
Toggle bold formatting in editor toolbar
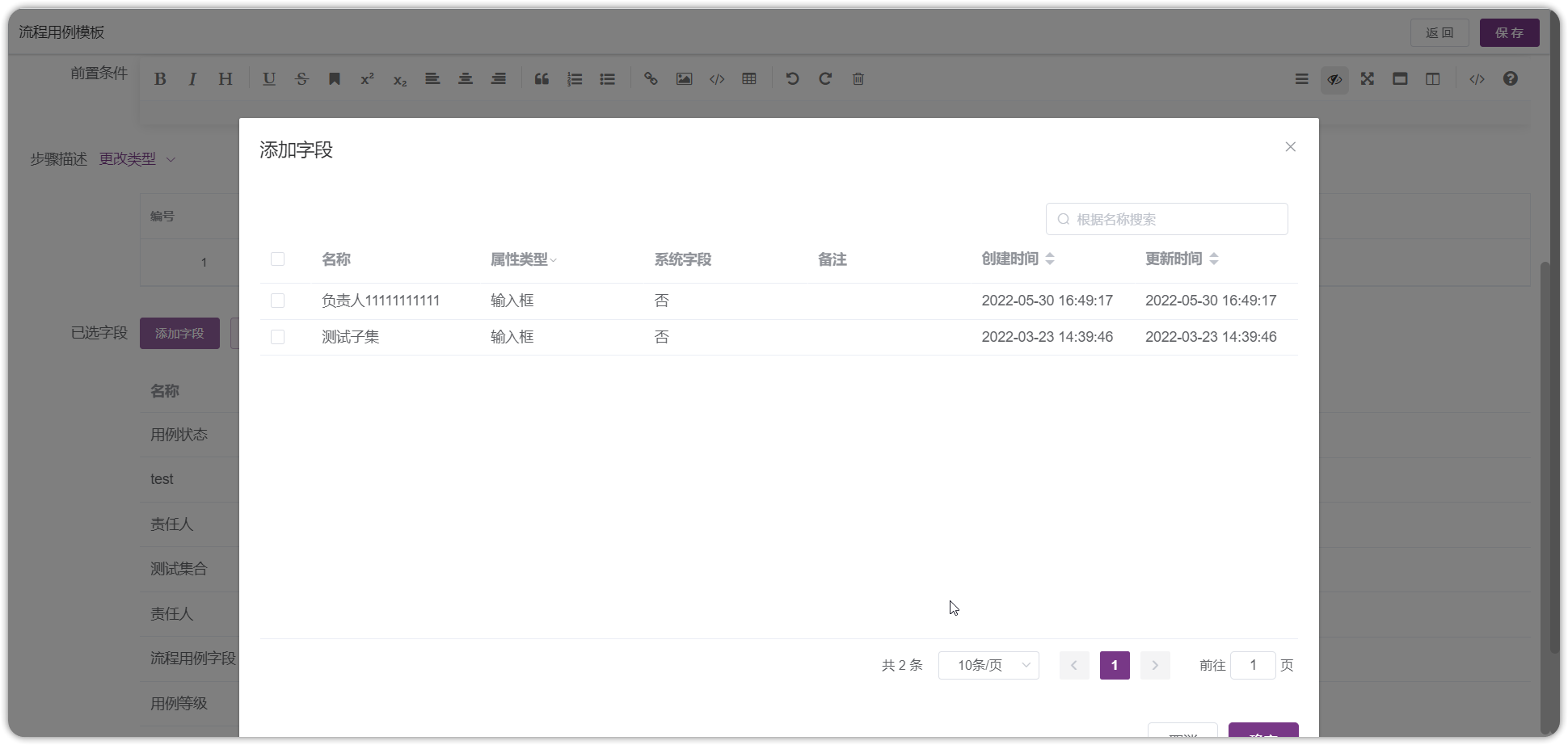[x=160, y=79]
